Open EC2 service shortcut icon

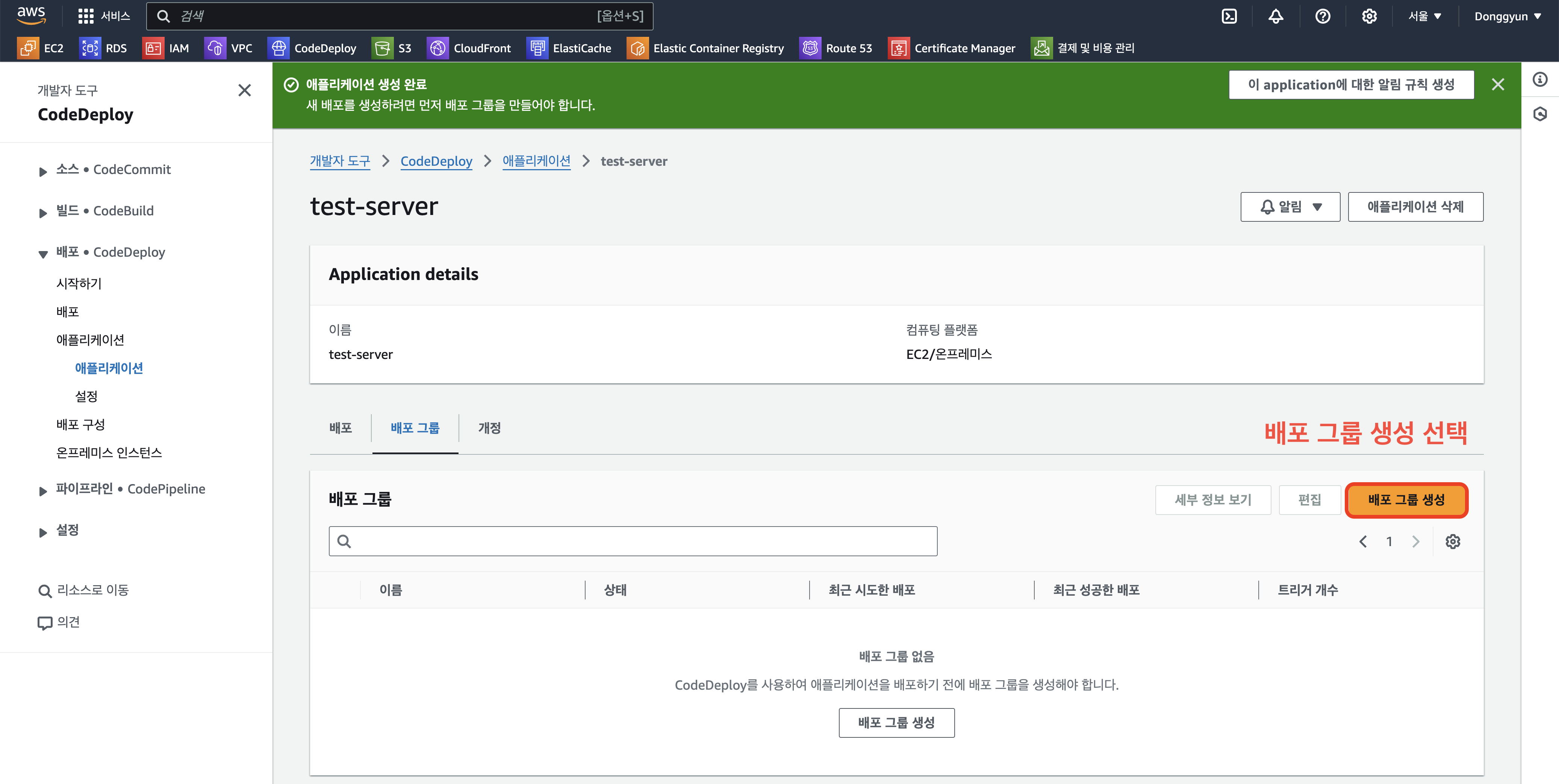coord(28,48)
